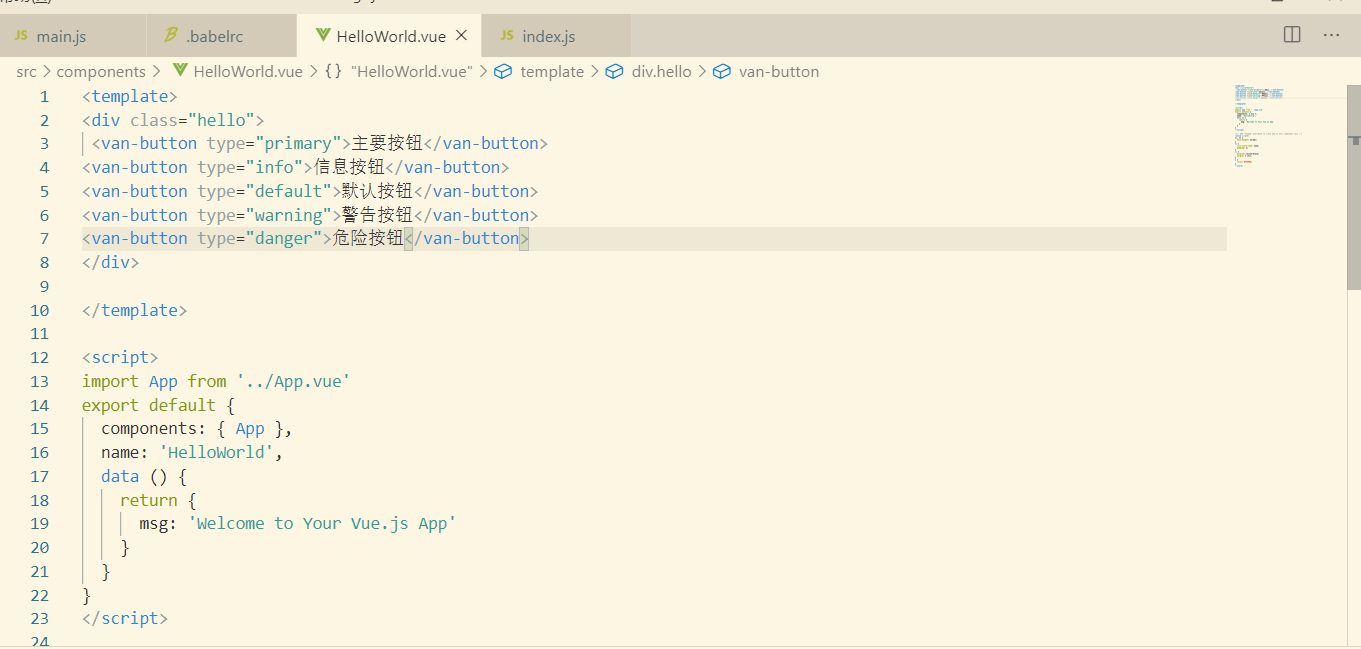Image resolution: width=1361 pixels, height=649 pixels.
Task: Click the closing </template> tag
Action: point(134,311)
